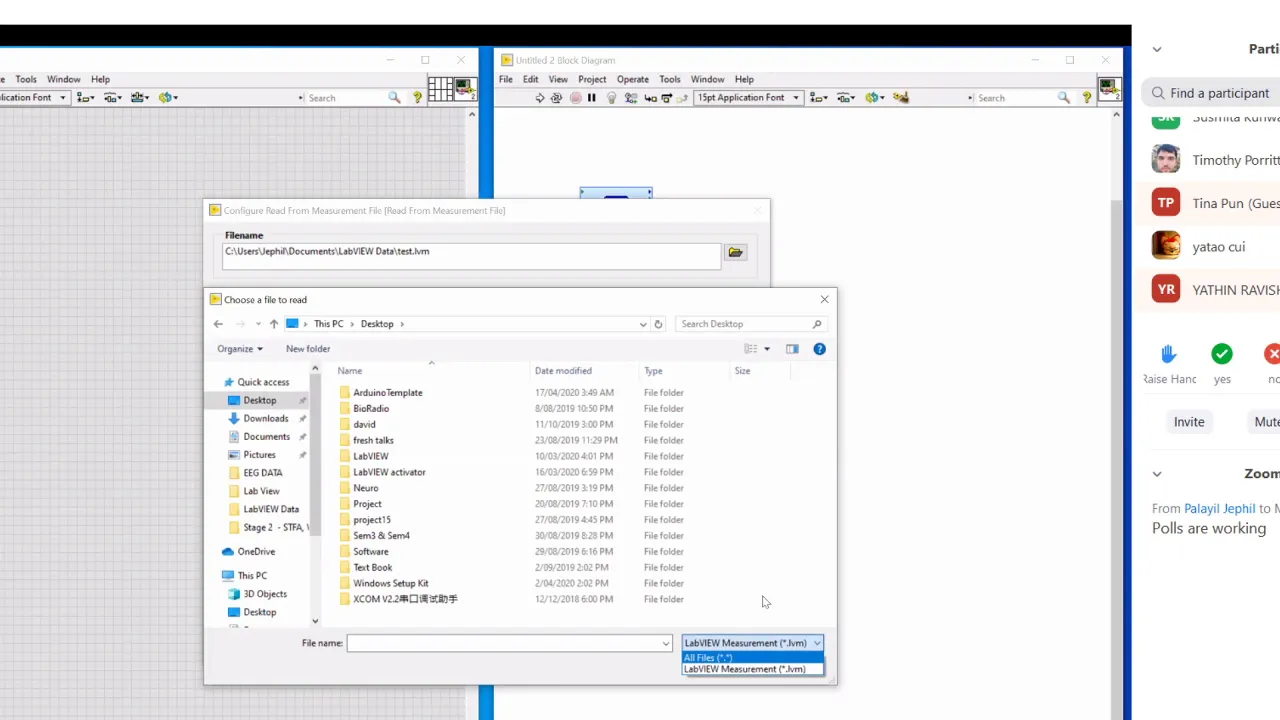The image size is (1280, 720).
Task: Click Raise Hand icon in Zoom panel
Action: (1168, 354)
